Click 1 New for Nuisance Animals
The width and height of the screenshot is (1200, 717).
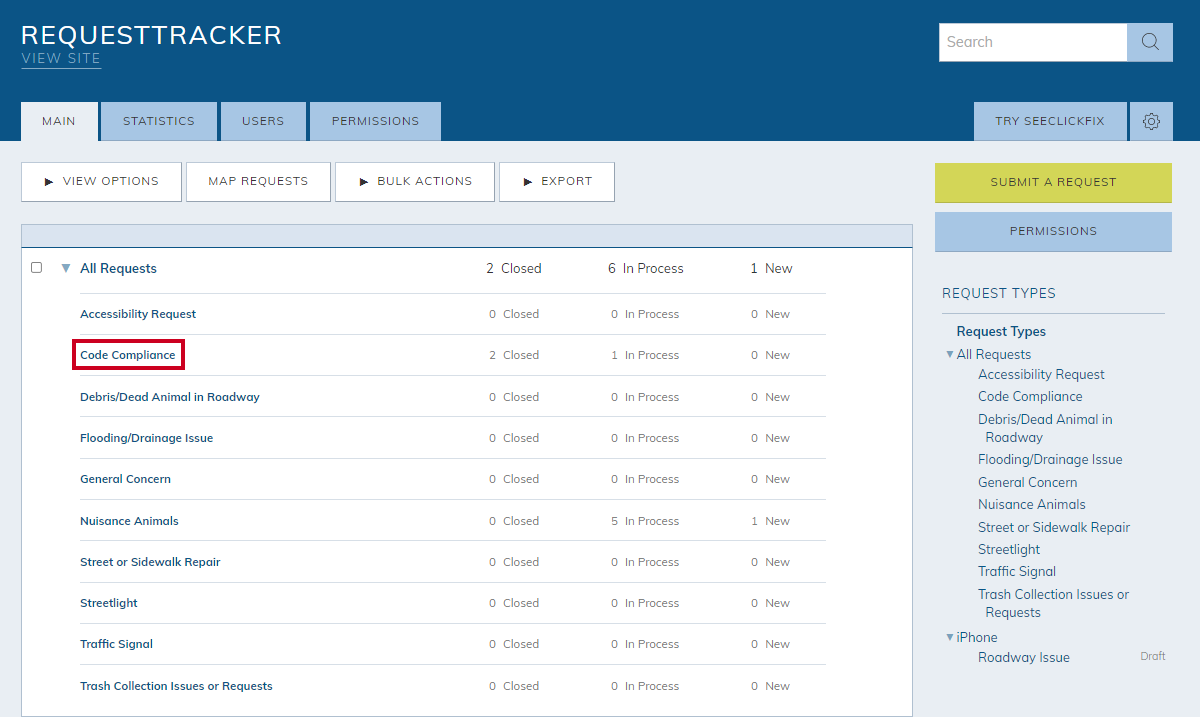(x=770, y=521)
